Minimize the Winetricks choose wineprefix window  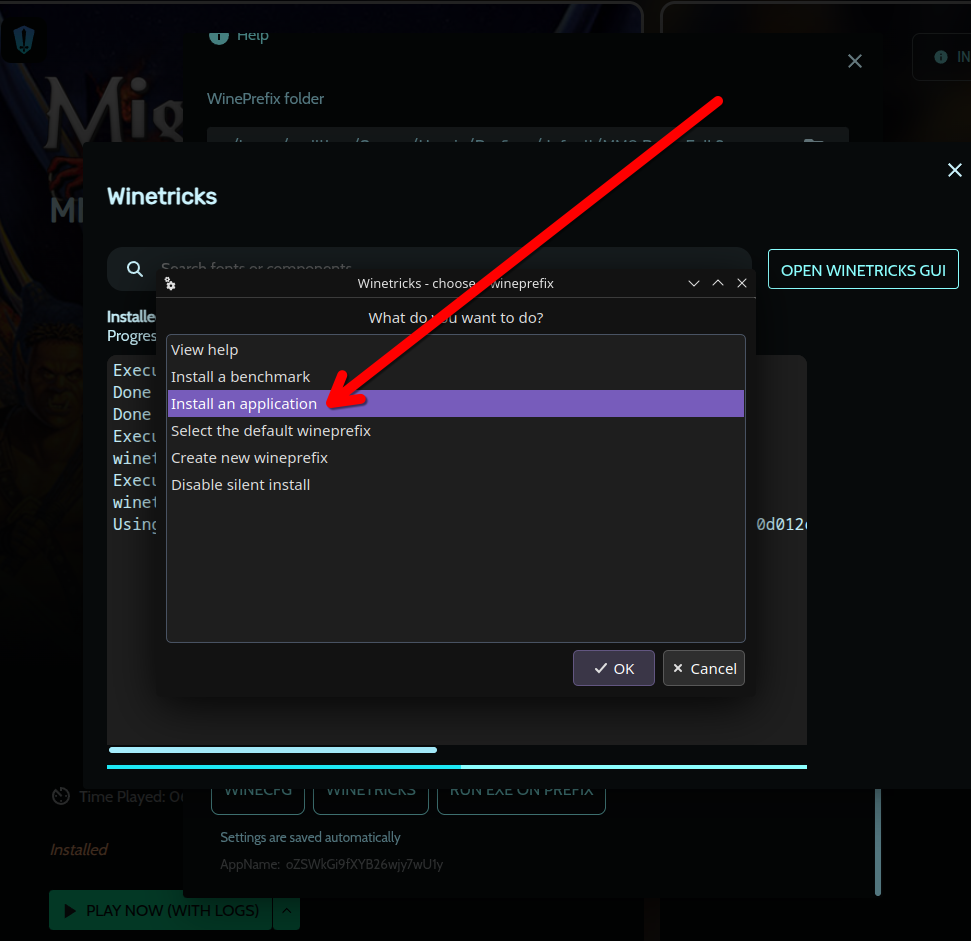(x=694, y=283)
